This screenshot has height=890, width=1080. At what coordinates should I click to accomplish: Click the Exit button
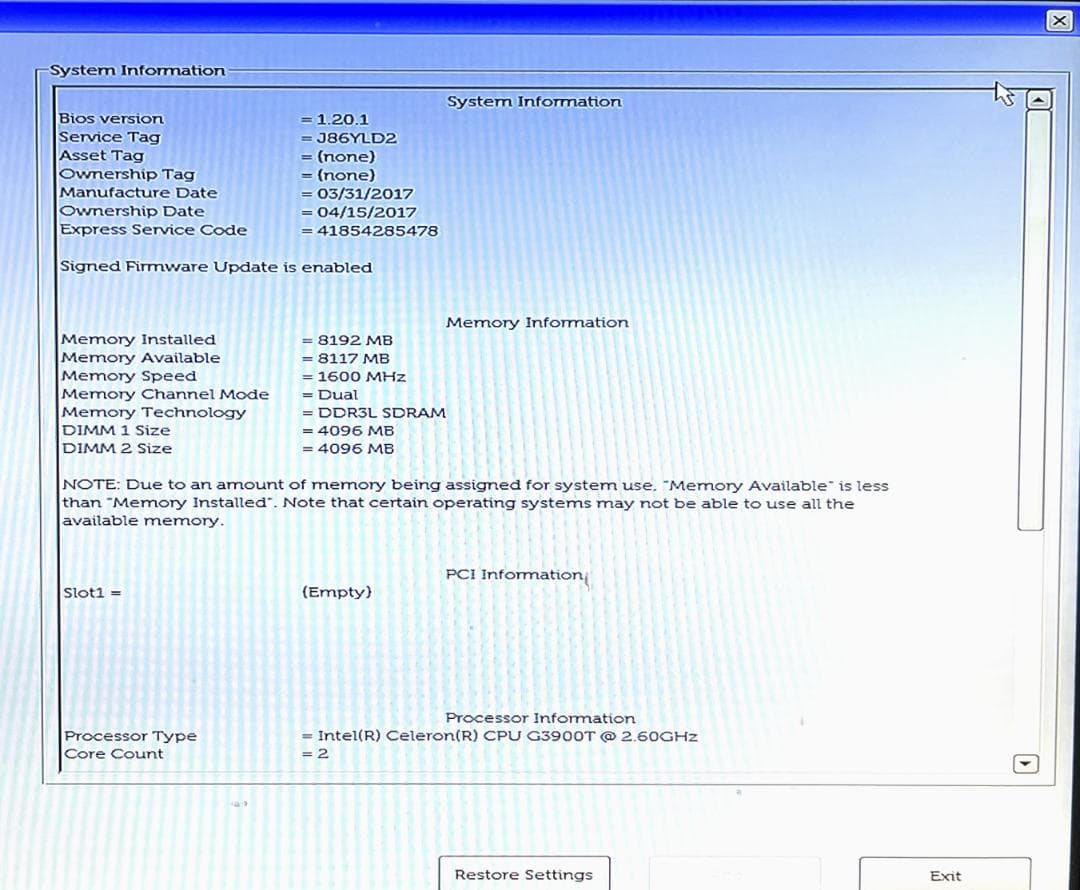944,874
